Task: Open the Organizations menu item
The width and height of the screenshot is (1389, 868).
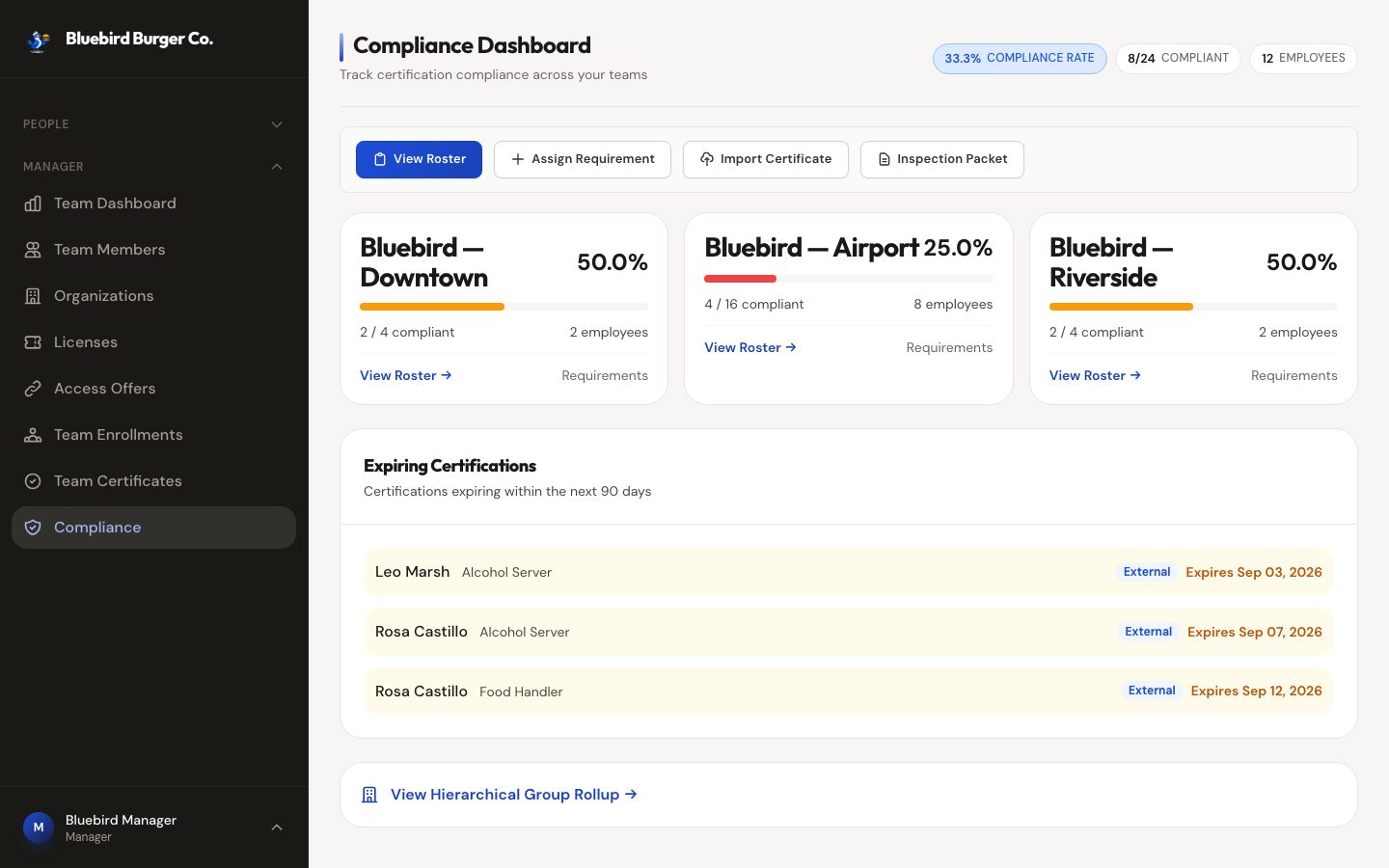Action: point(153,296)
